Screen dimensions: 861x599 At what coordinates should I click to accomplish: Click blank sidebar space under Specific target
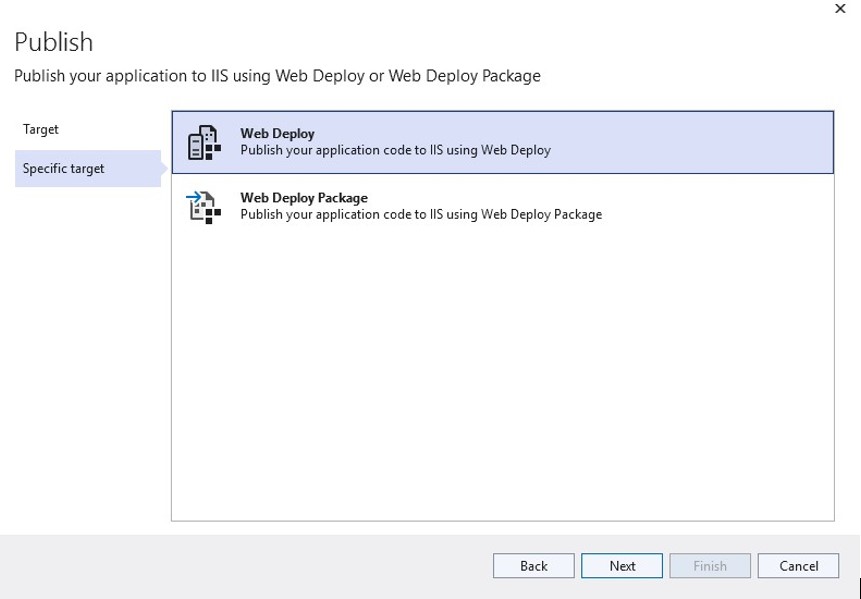85,350
